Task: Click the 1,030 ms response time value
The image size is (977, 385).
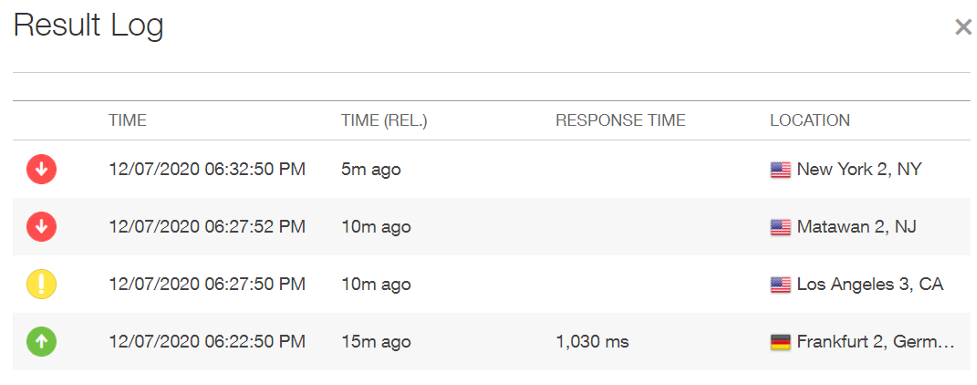Action: point(592,342)
